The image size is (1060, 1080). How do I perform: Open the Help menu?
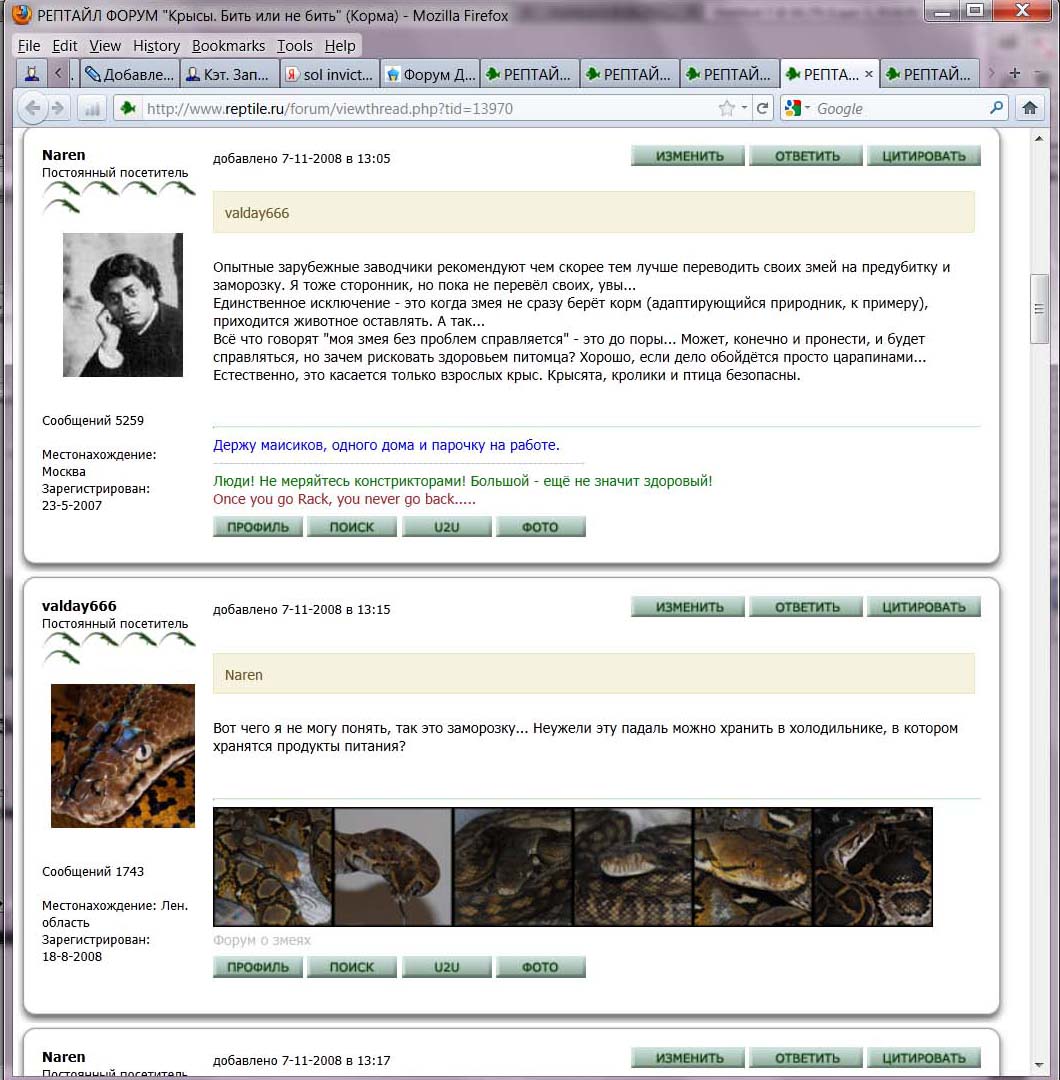340,45
